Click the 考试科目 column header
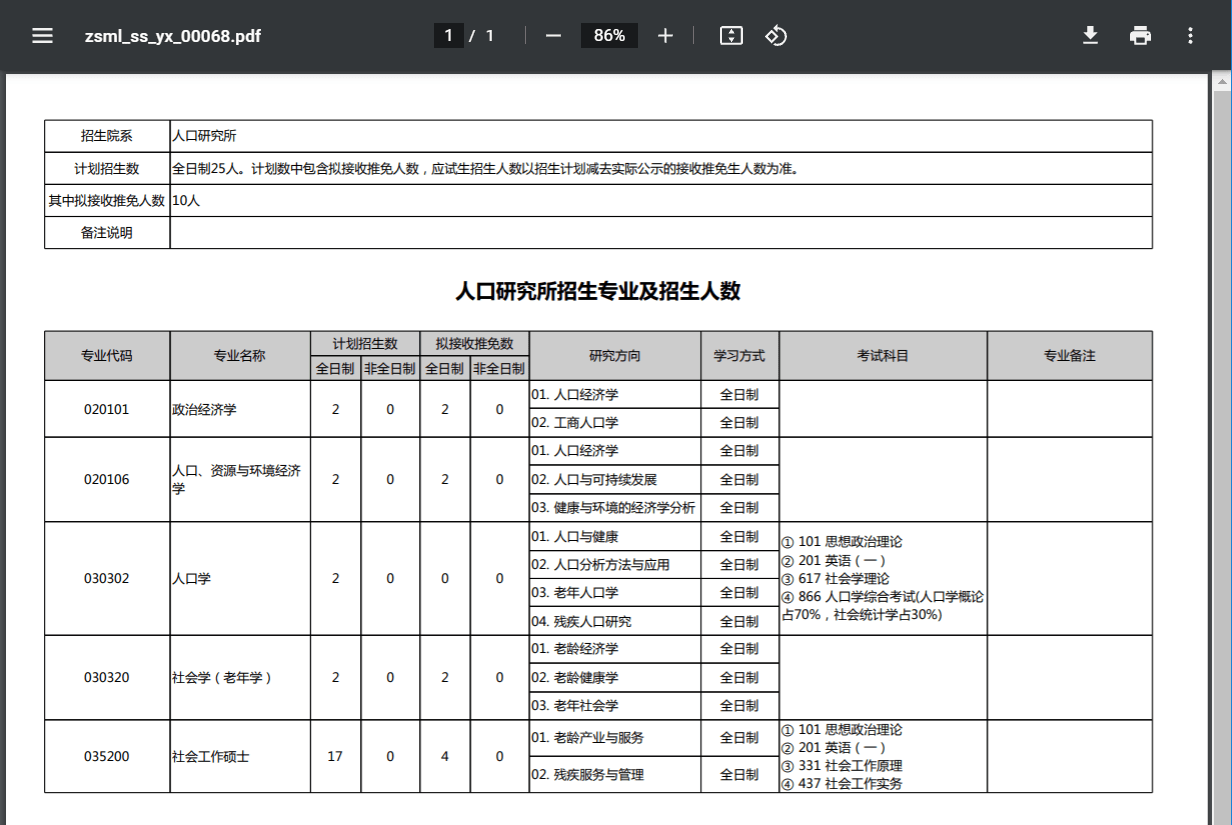The image size is (1232, 825). tap(883, 356)
